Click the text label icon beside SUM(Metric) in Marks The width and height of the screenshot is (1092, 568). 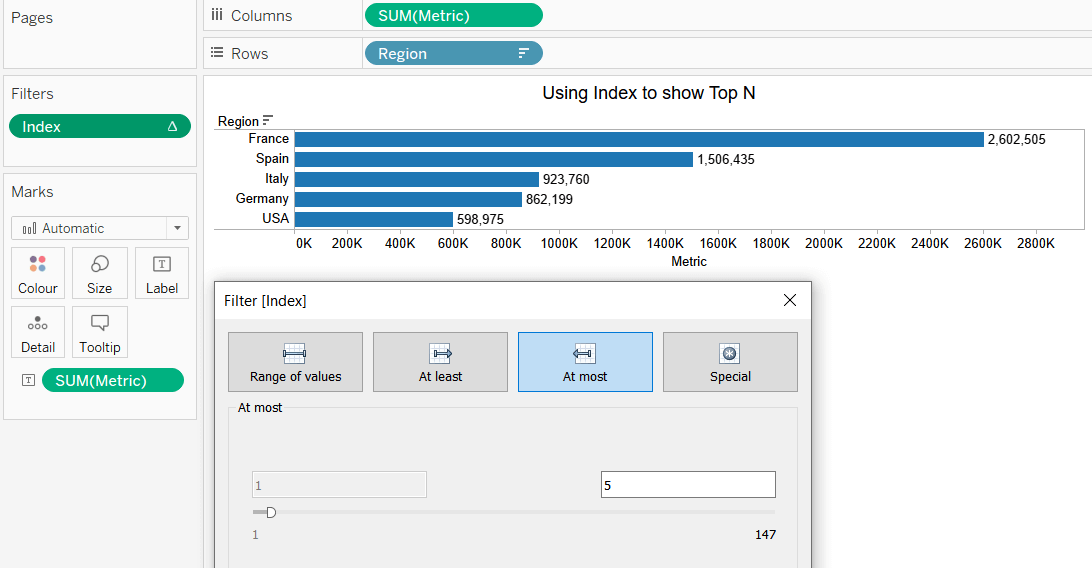point(29,380)
